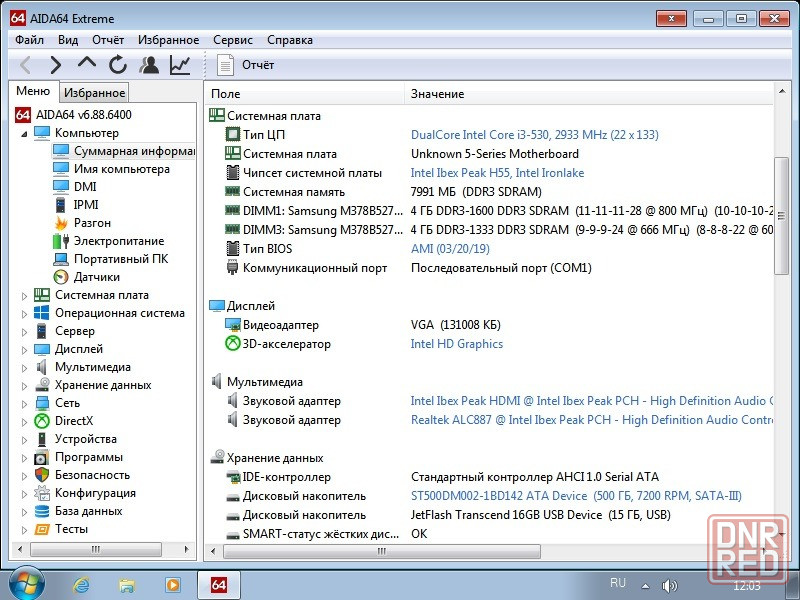This screenshot has width=800, height=600.
Task: Expand the Сеть tree node
Action: tap(24, 404)
